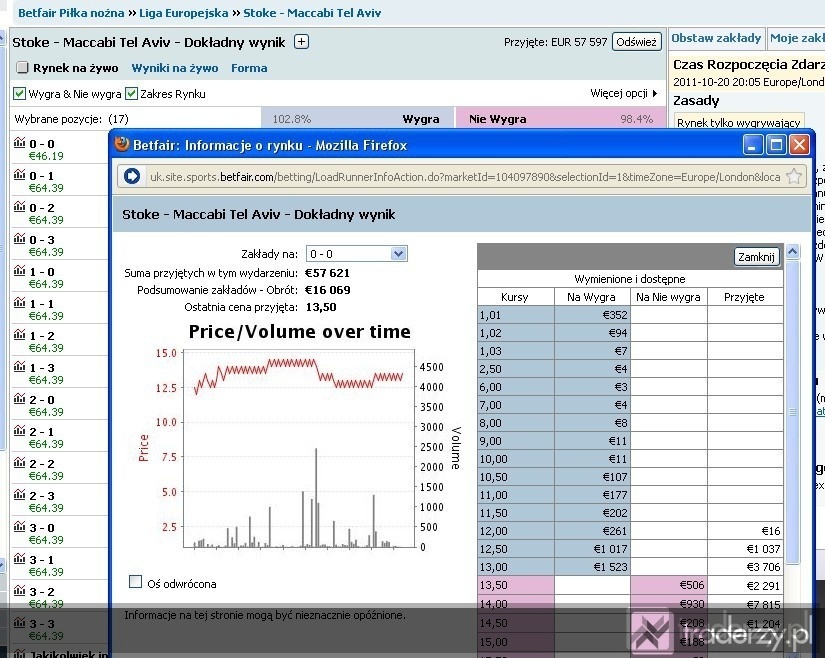Click the €46.19 value under score 0 - 0
This screenshot has height=658, width=825.
click(x=46, y=156)
